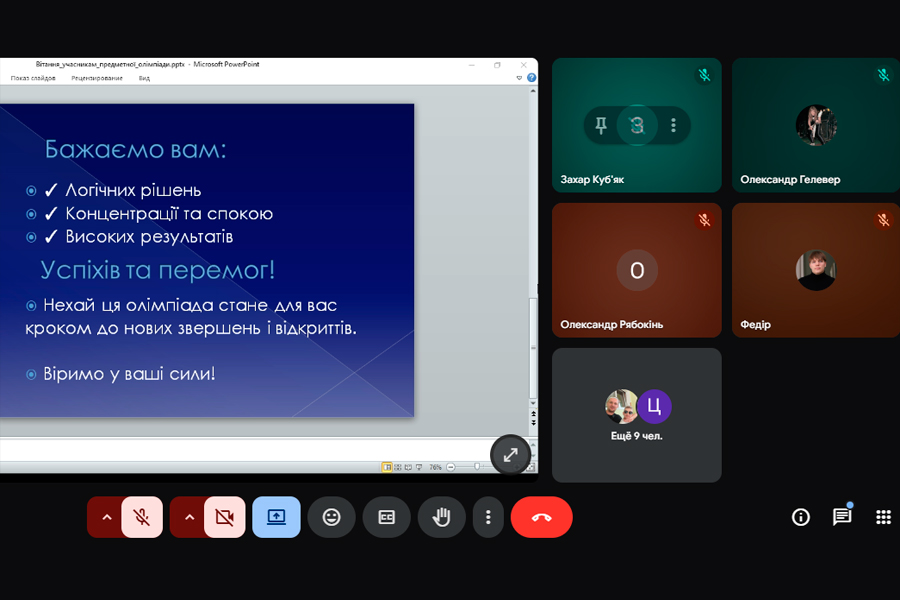Collapse the PowerPoint ribbon arrow

(519, 78)
